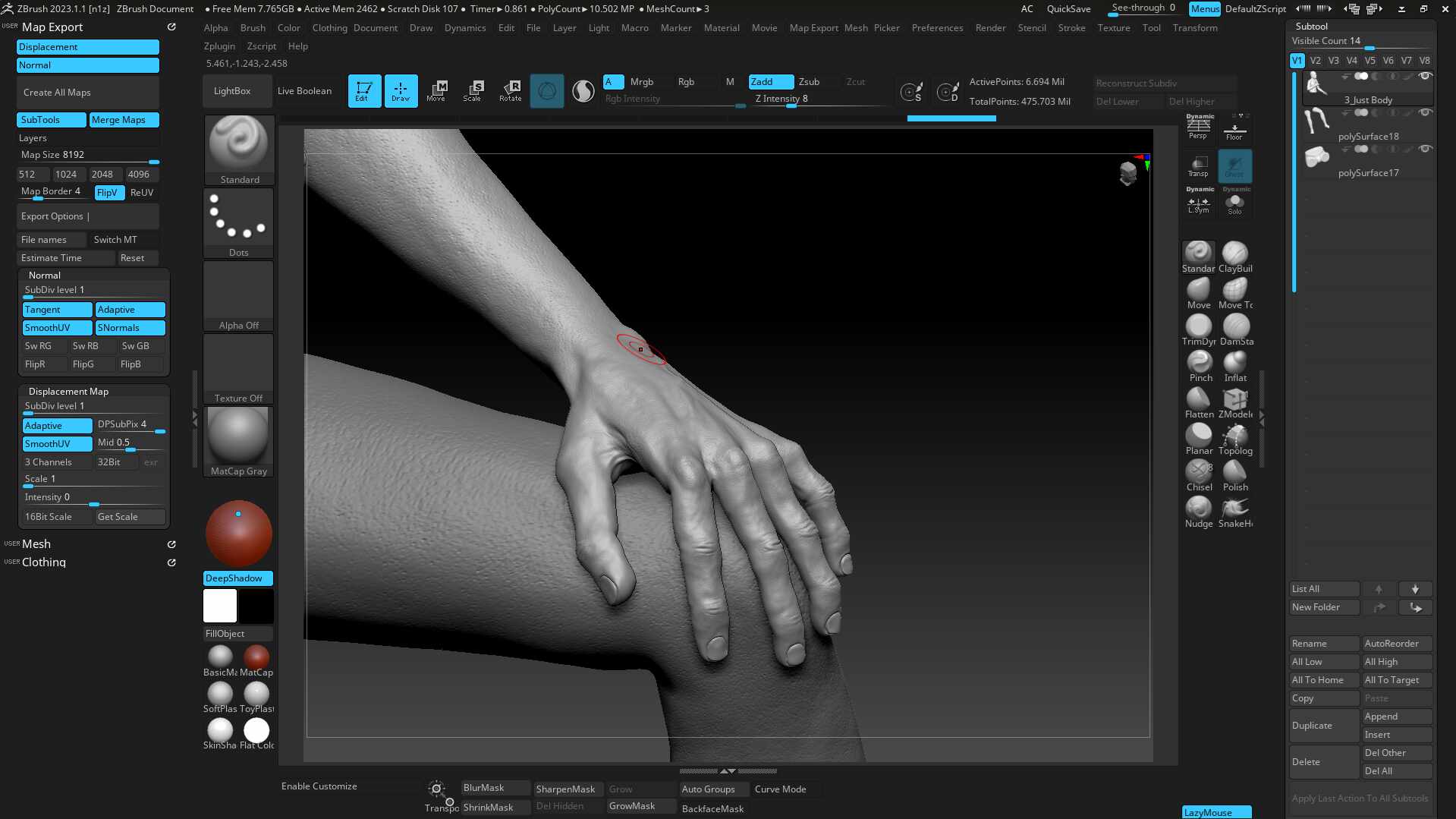This screenshot has height=819, width=1456.
Task: Click the Scale tool icon
Action: pyautogui.click(x=472, y=91)
